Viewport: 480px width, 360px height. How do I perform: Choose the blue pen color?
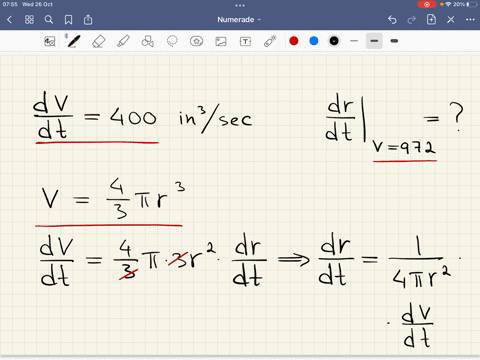(314, 41)
